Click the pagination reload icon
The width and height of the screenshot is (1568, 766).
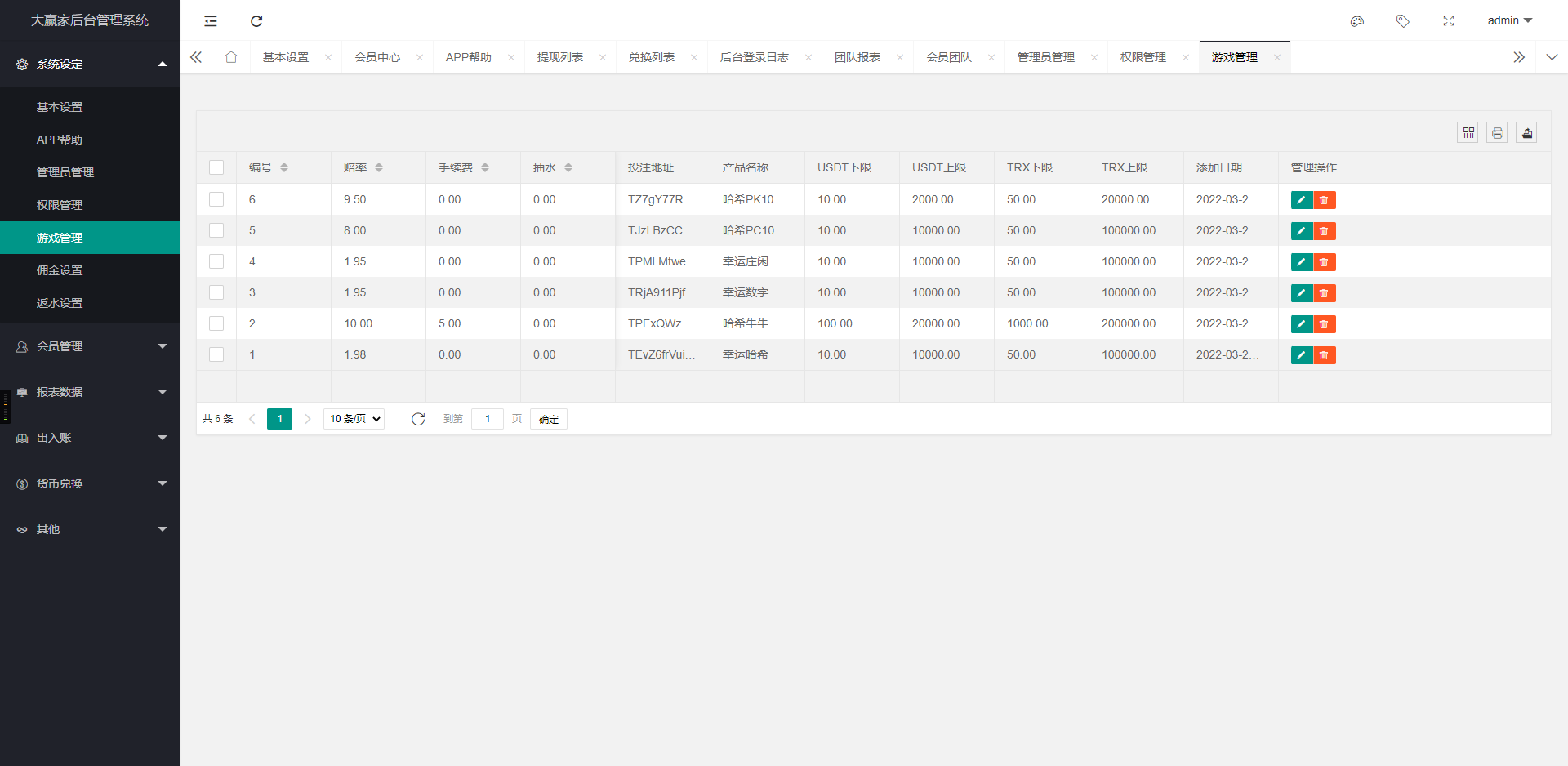[x=418, y=419]
